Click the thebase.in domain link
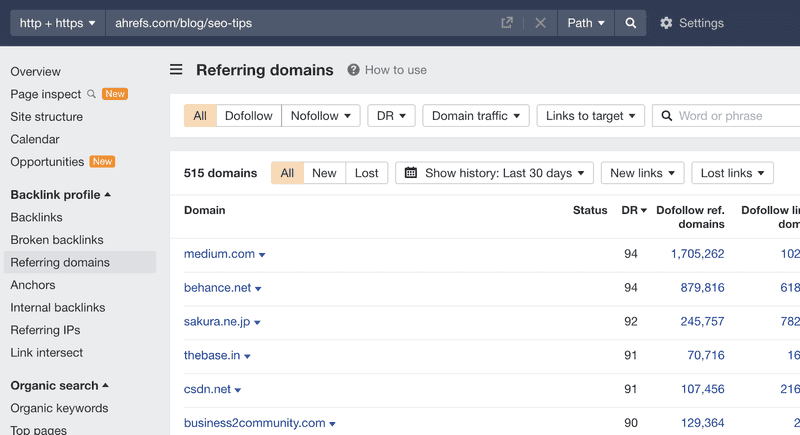Image resolution: width=800 pixels, height=435 pixels. tap(212, 355)
